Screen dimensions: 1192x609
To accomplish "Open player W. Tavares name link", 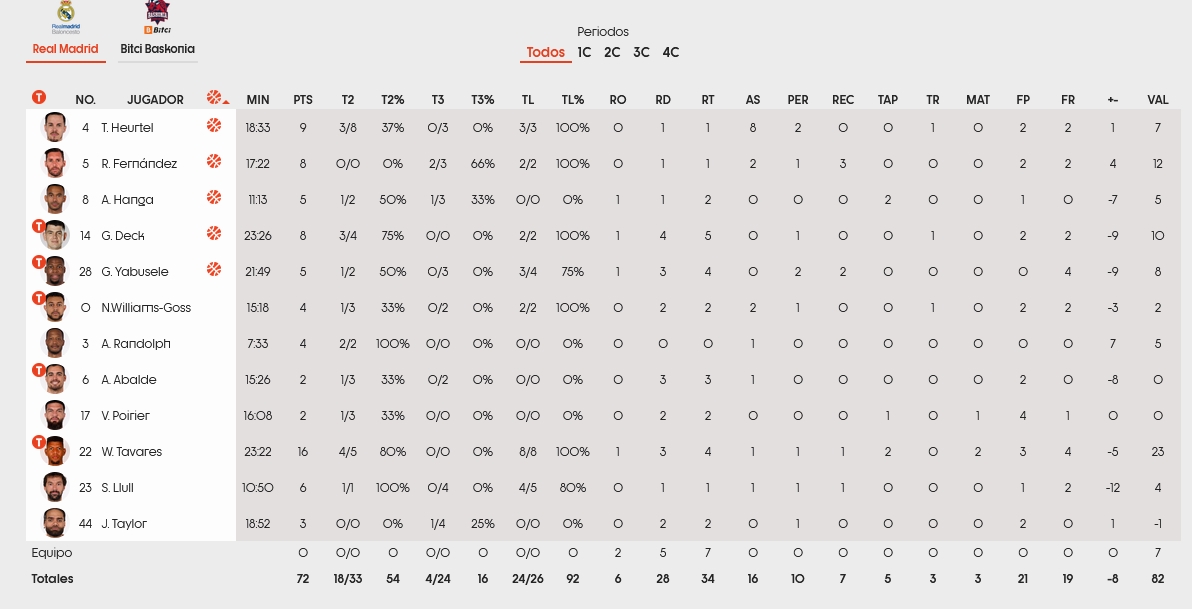I will tap(131, 452).
